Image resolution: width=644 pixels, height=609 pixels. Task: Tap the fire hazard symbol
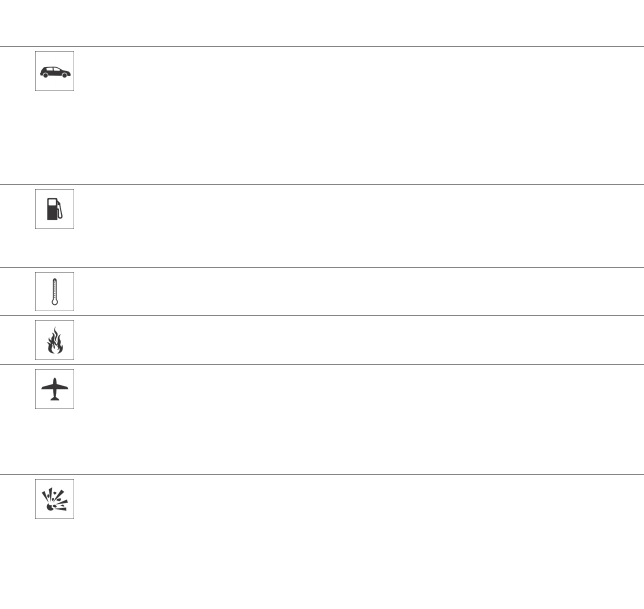tap(54, 340)
